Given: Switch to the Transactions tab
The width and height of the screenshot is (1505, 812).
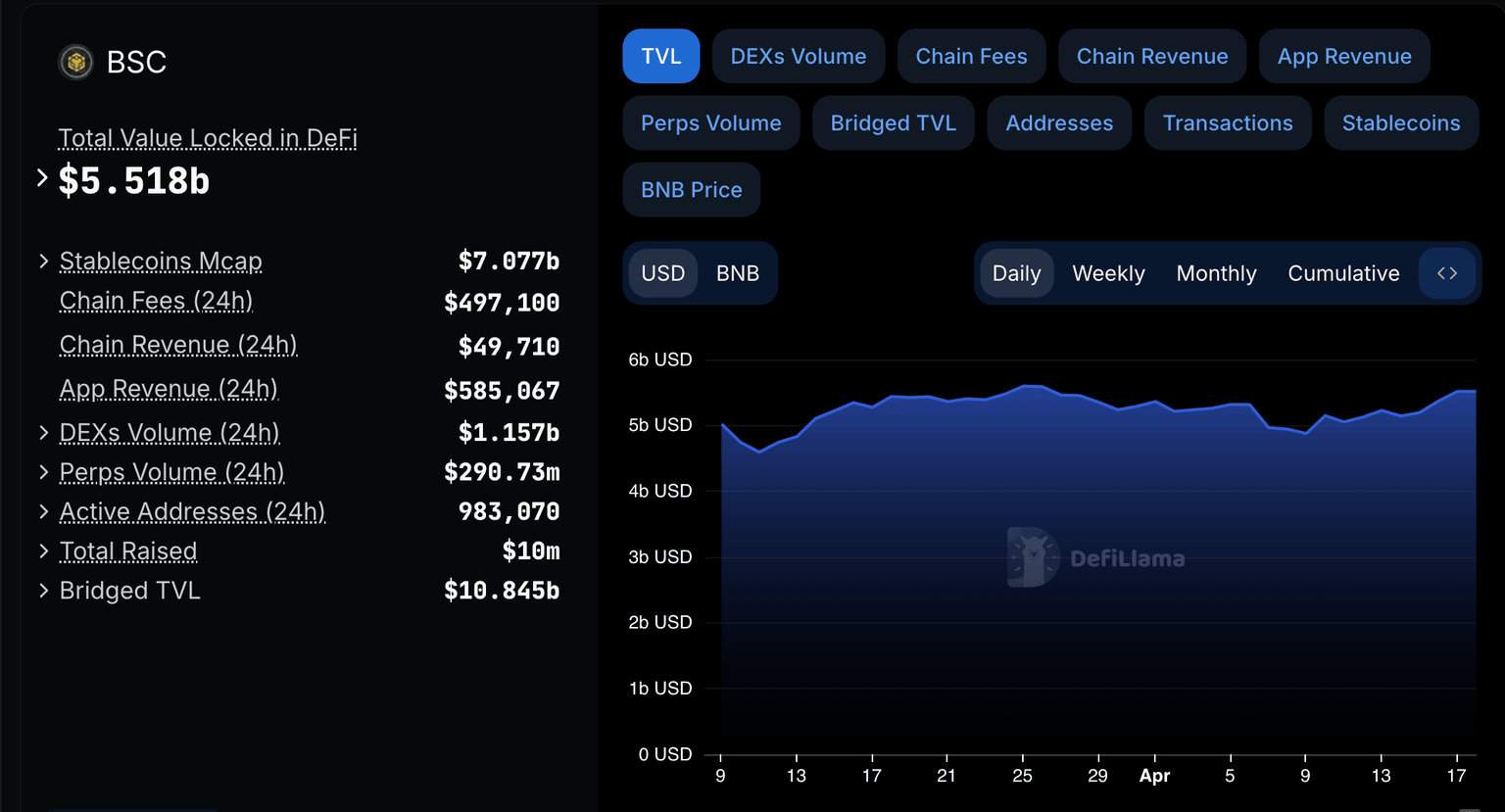Looking at the screenshot, I should tap(1227, 122).
